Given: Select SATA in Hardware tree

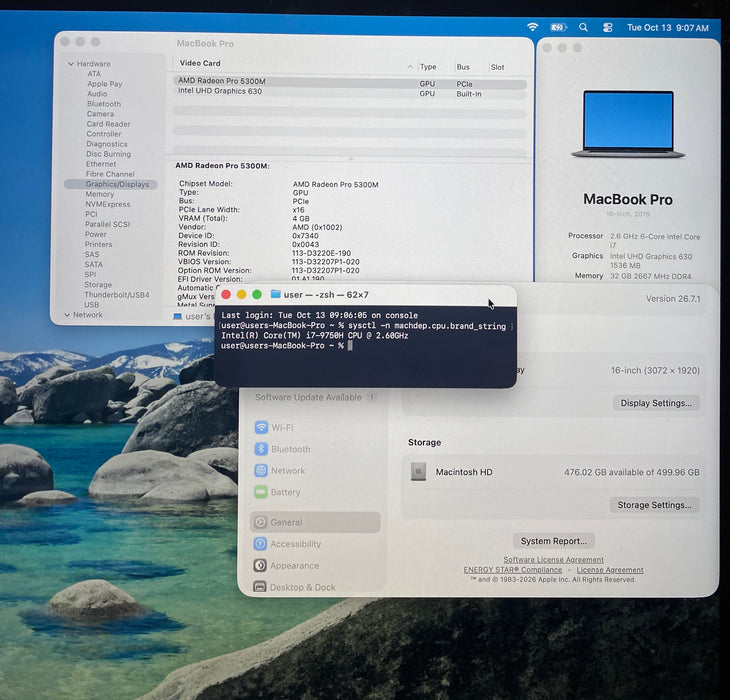Looking at the screenshot, I should point(94,264).
